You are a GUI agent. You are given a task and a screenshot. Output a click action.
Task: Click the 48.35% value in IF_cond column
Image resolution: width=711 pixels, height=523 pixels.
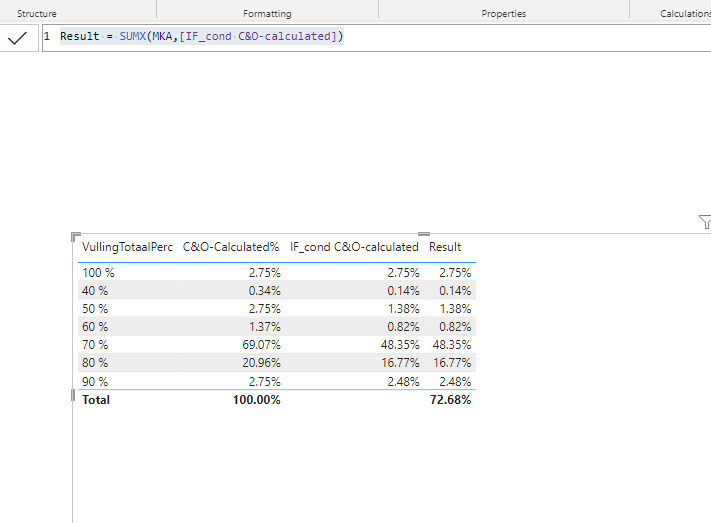(400, 345)
